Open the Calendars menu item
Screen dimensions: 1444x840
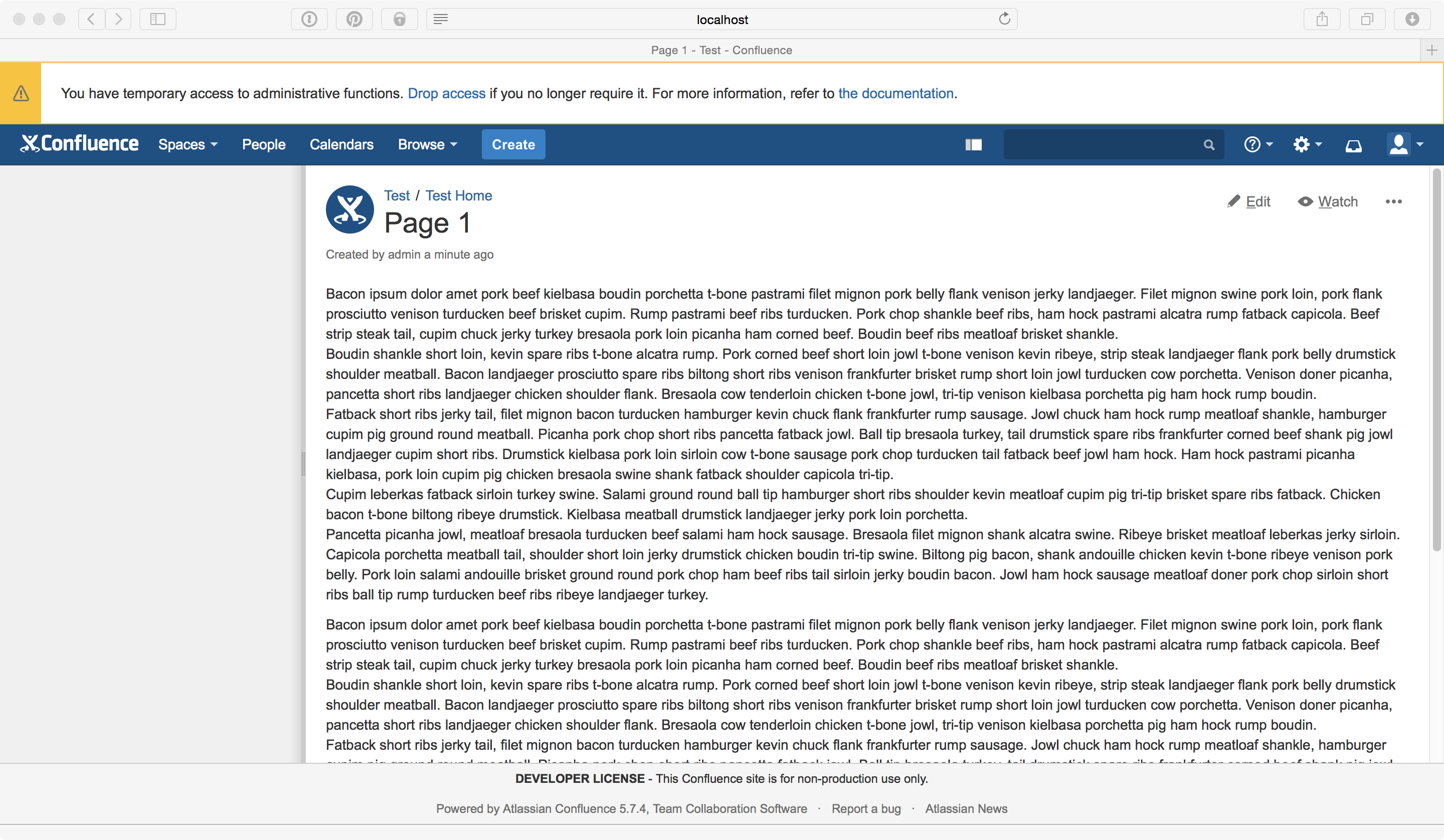point(341,144)
